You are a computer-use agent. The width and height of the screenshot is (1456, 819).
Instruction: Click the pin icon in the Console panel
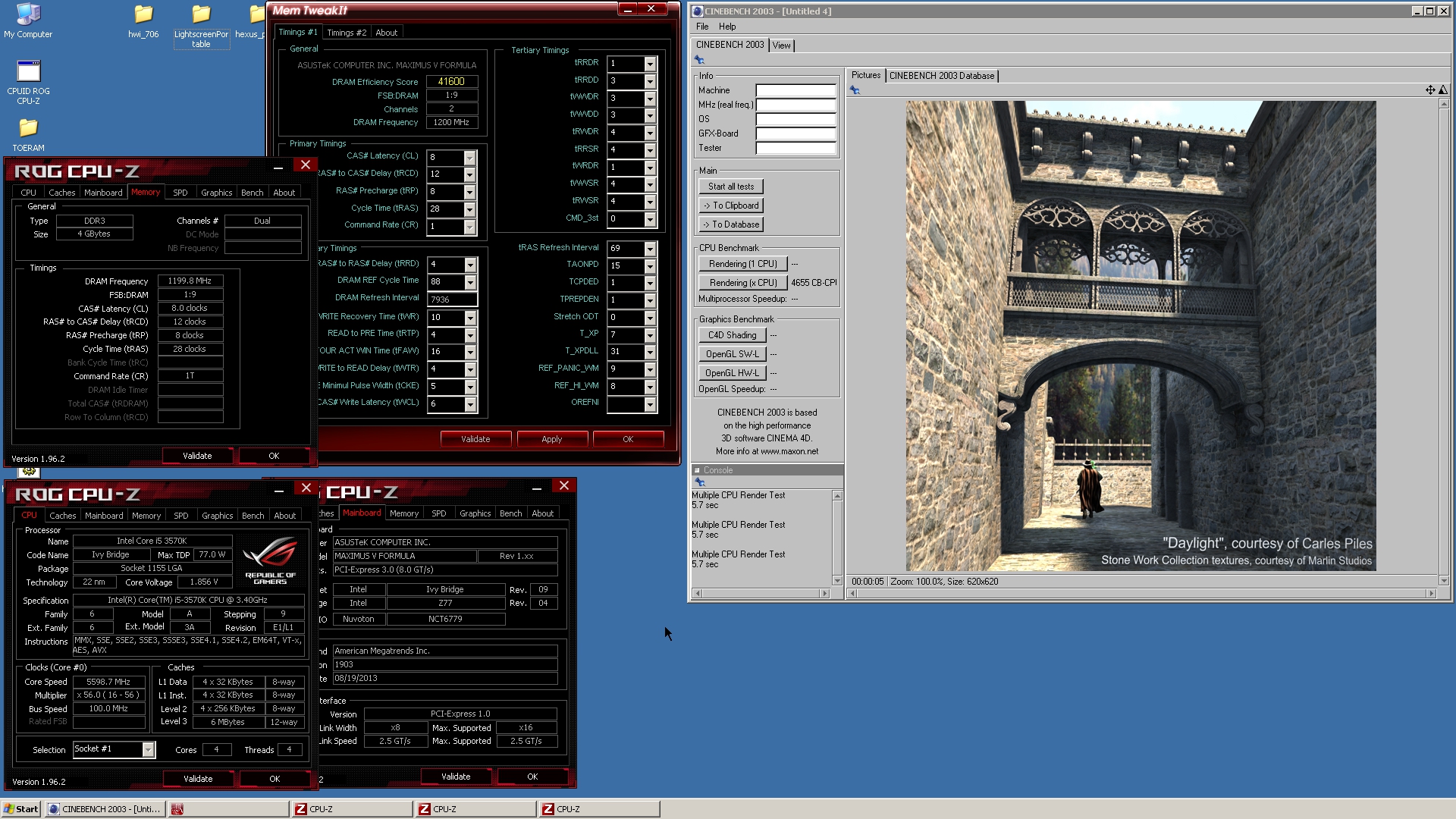(700, 482)
